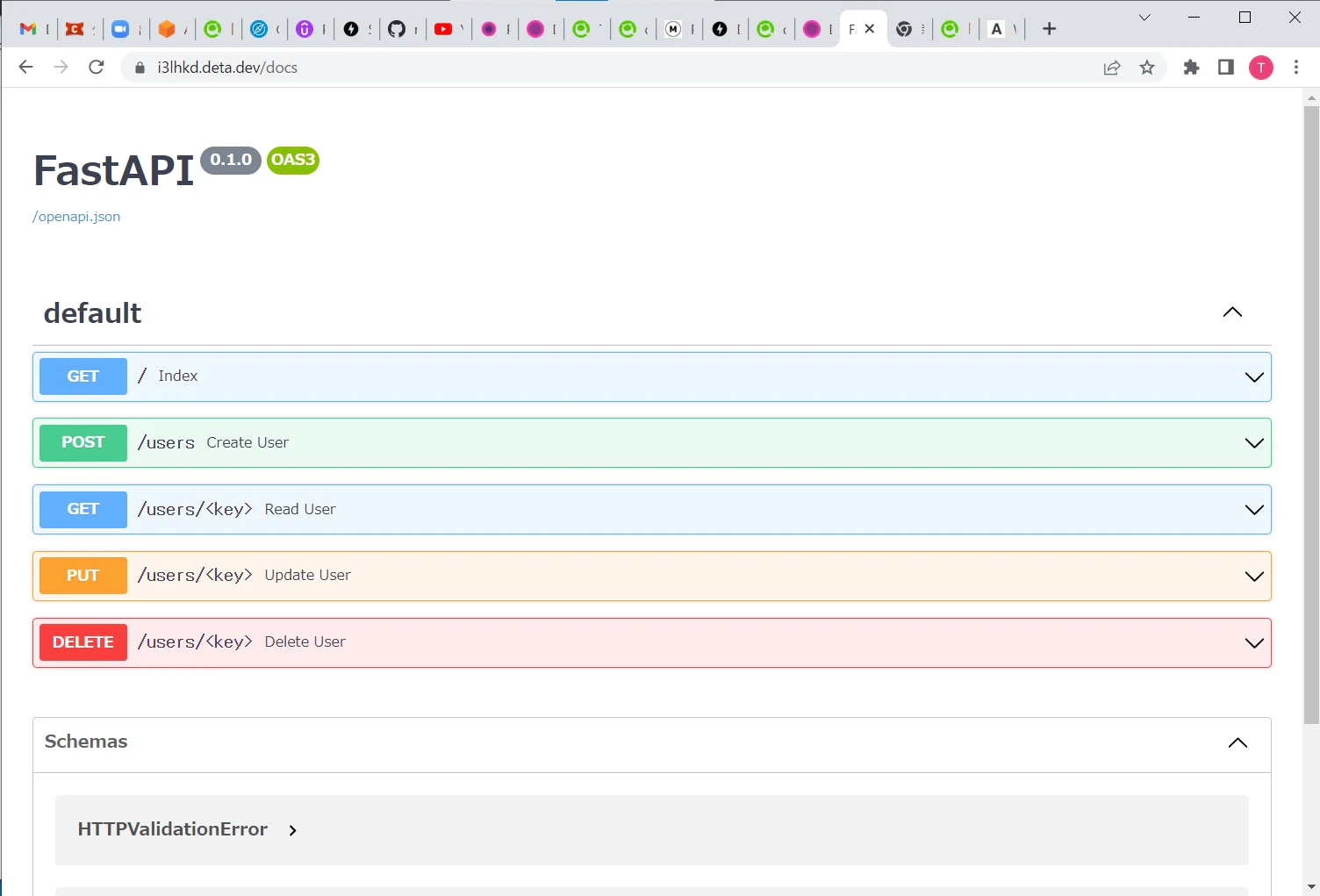1320x896 pixels.
Task: Expand the GET / Index endpoint arrow
Action: click(x=1254, y=377)
